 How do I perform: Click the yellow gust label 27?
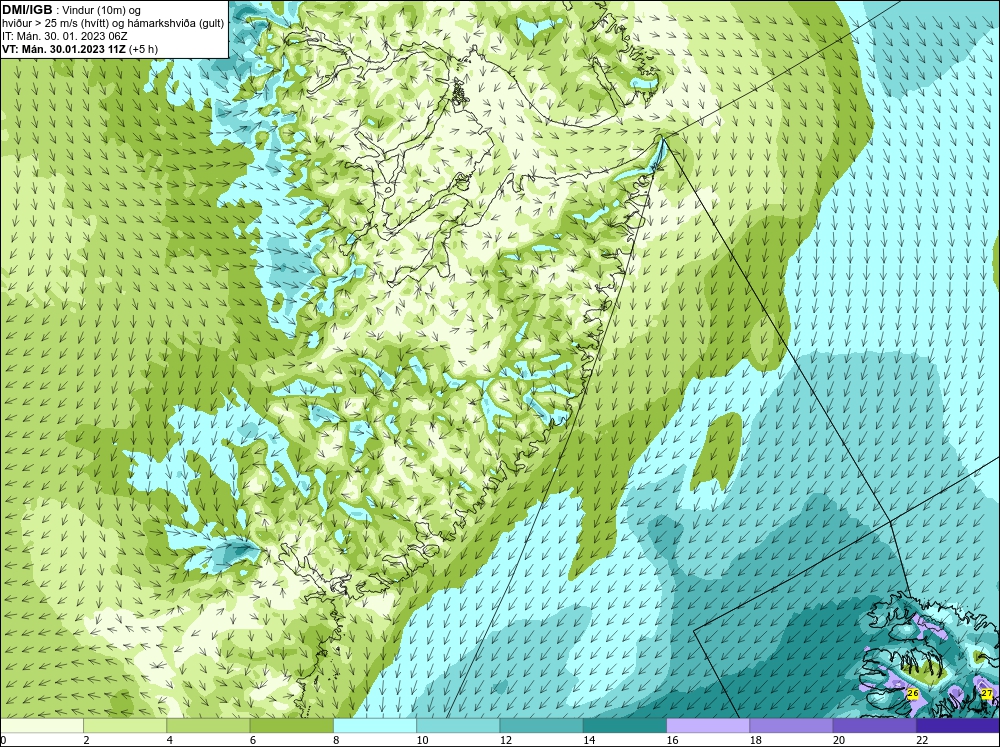(987, 693)
